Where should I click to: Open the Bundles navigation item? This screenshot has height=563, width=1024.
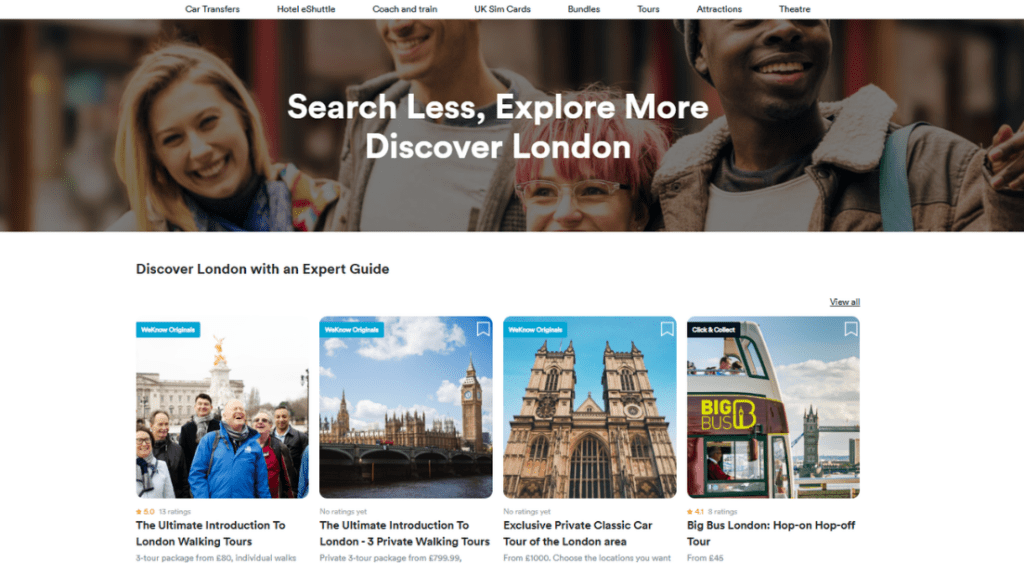coord(584,9)
